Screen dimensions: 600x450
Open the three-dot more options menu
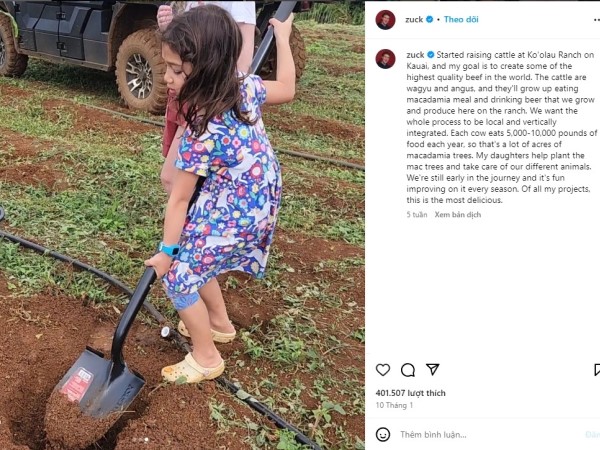click(x=597, y=20)
